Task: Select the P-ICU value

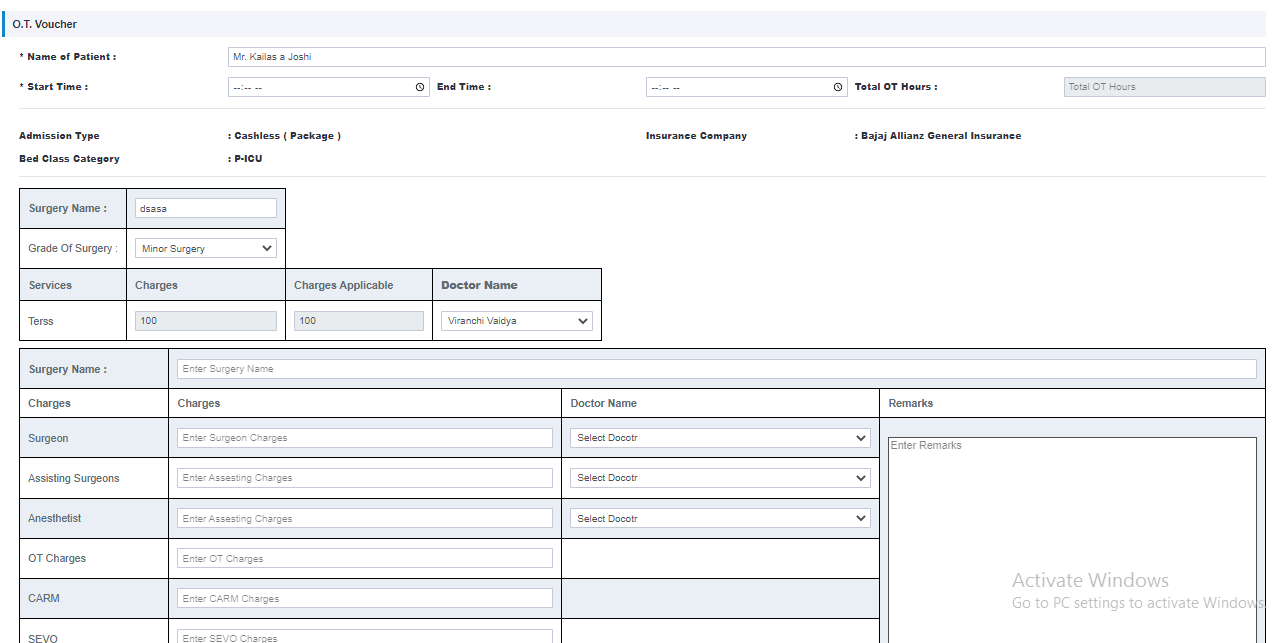Action: pos(248,159)
